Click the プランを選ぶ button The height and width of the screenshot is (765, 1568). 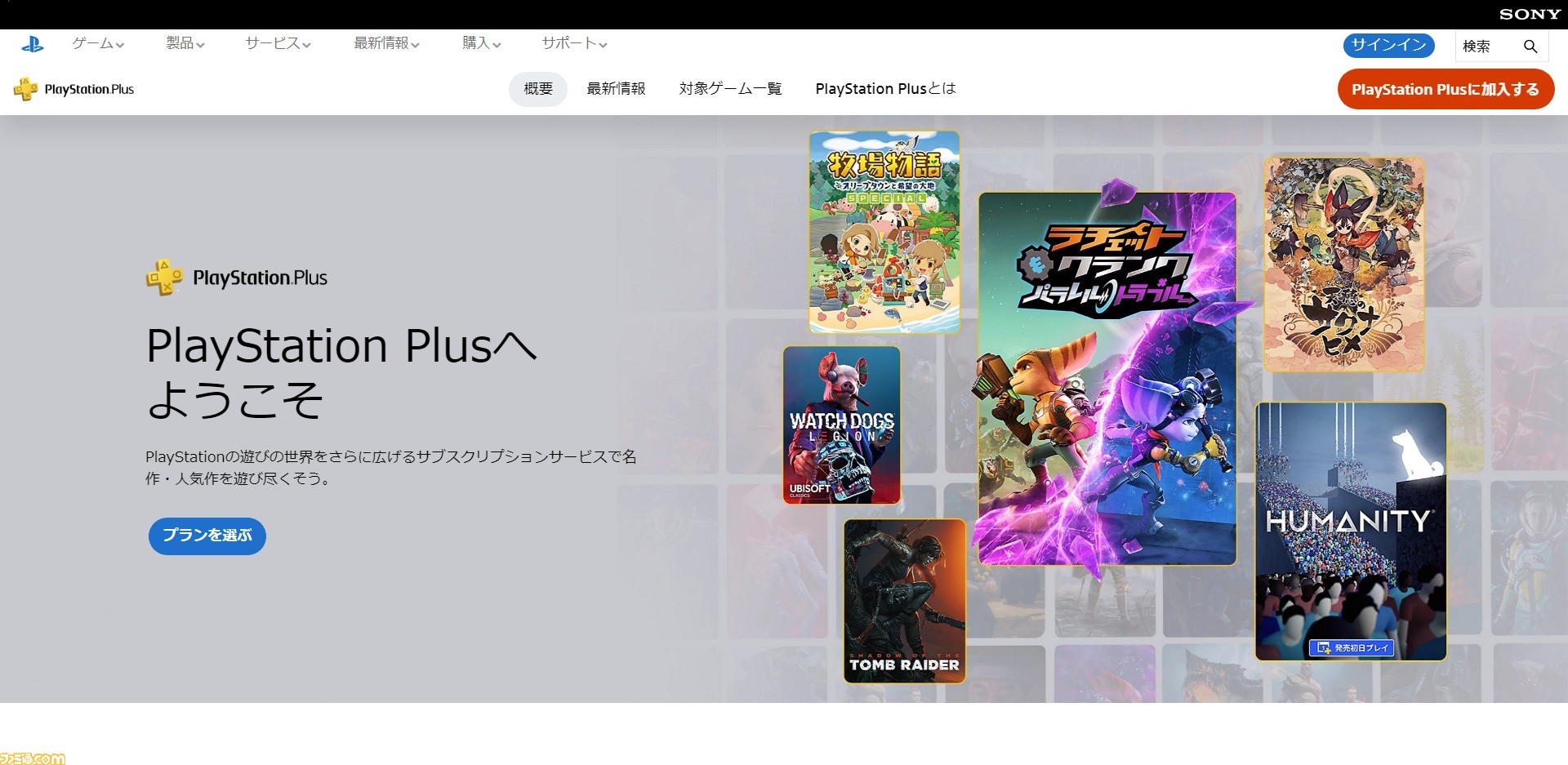pos(207,536)
